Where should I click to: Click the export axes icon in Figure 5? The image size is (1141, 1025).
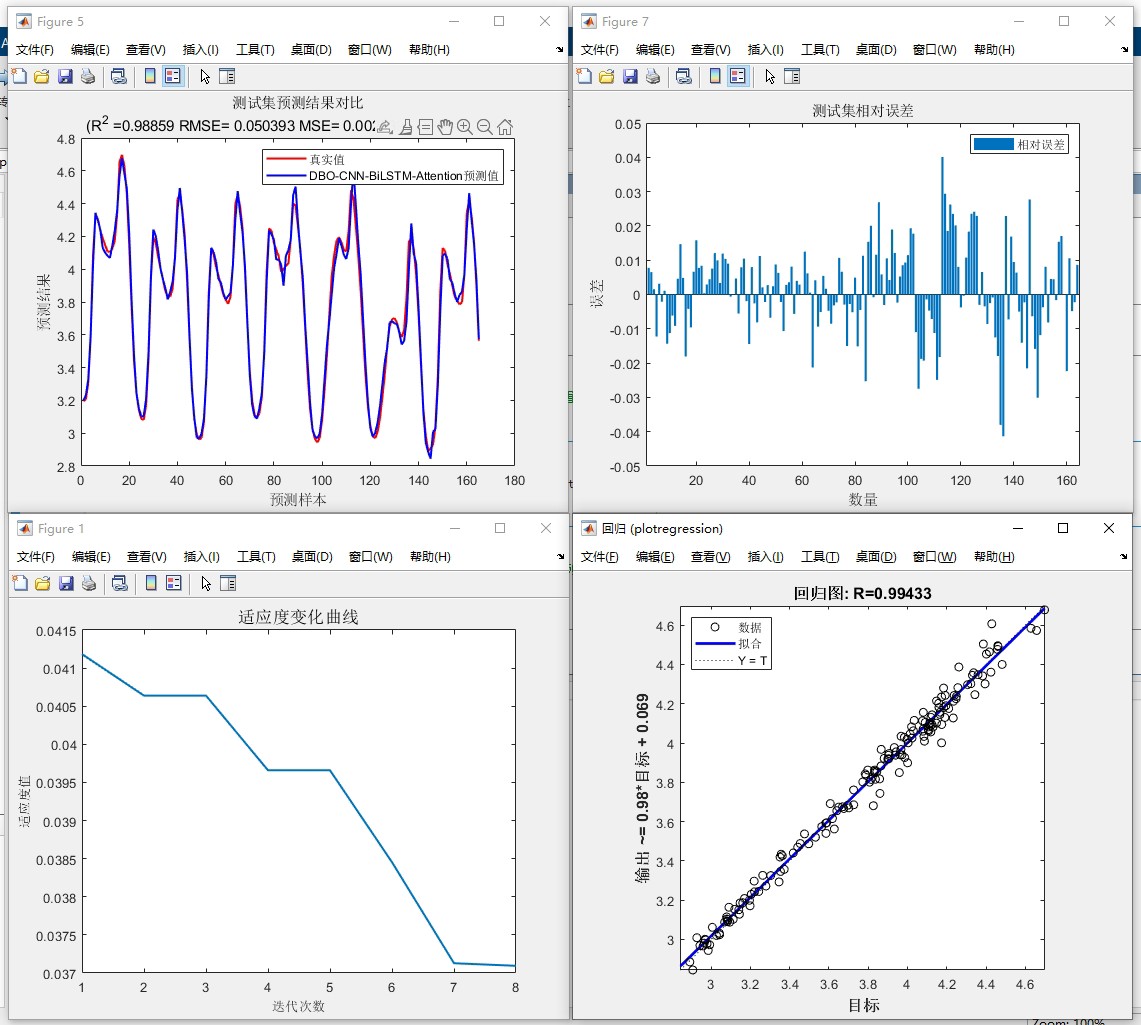(385, 127)
